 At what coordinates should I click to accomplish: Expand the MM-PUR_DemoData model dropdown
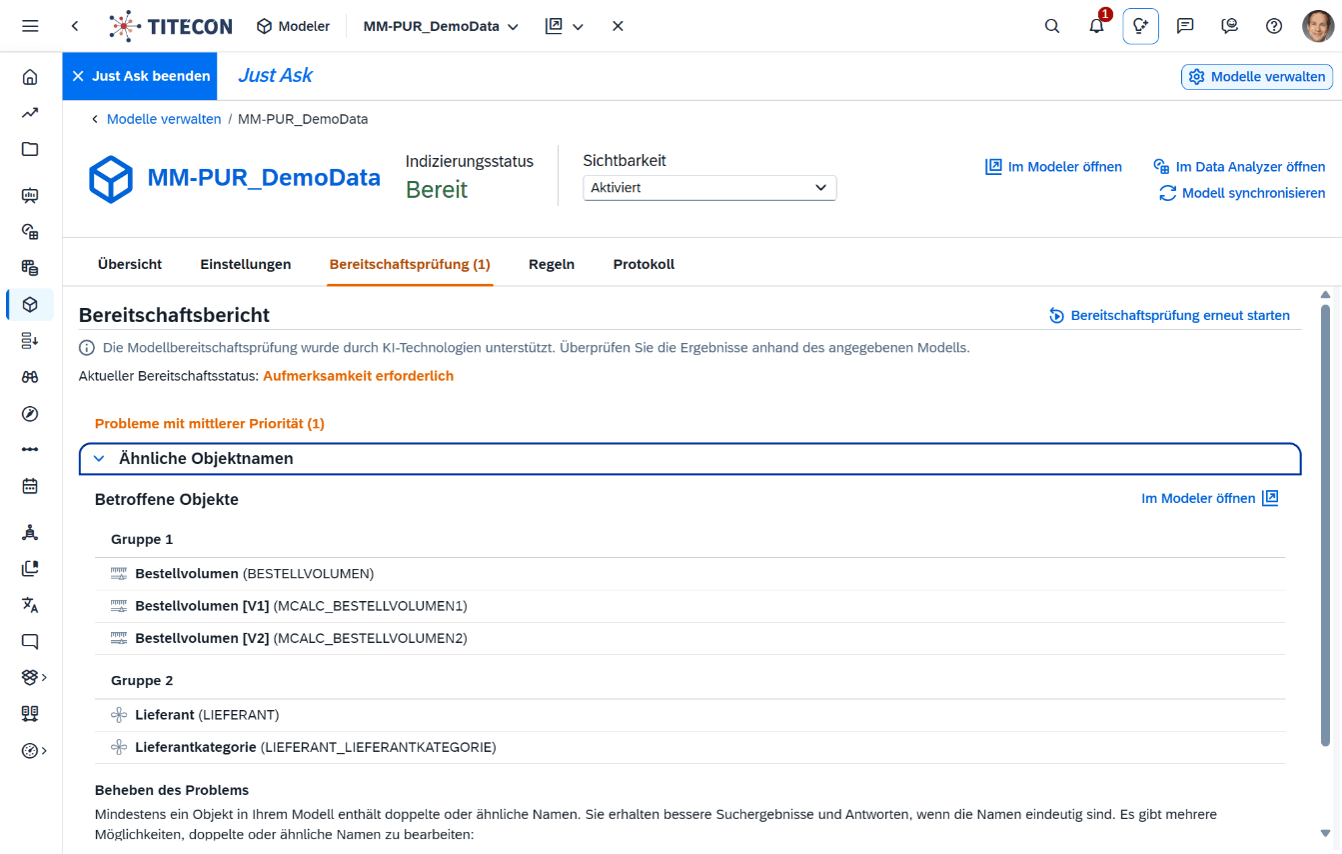441,26
